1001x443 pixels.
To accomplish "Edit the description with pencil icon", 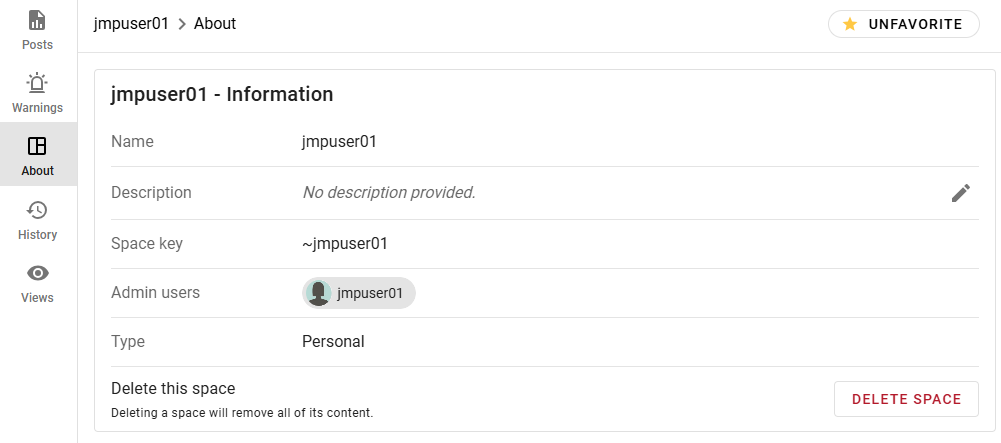I will tap(960, 193).
